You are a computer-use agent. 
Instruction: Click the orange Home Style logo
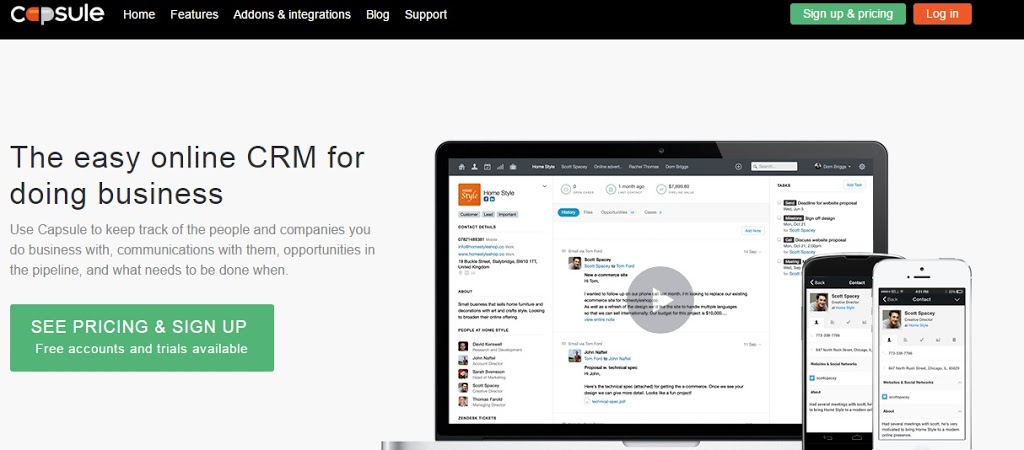tap(469, 195)
